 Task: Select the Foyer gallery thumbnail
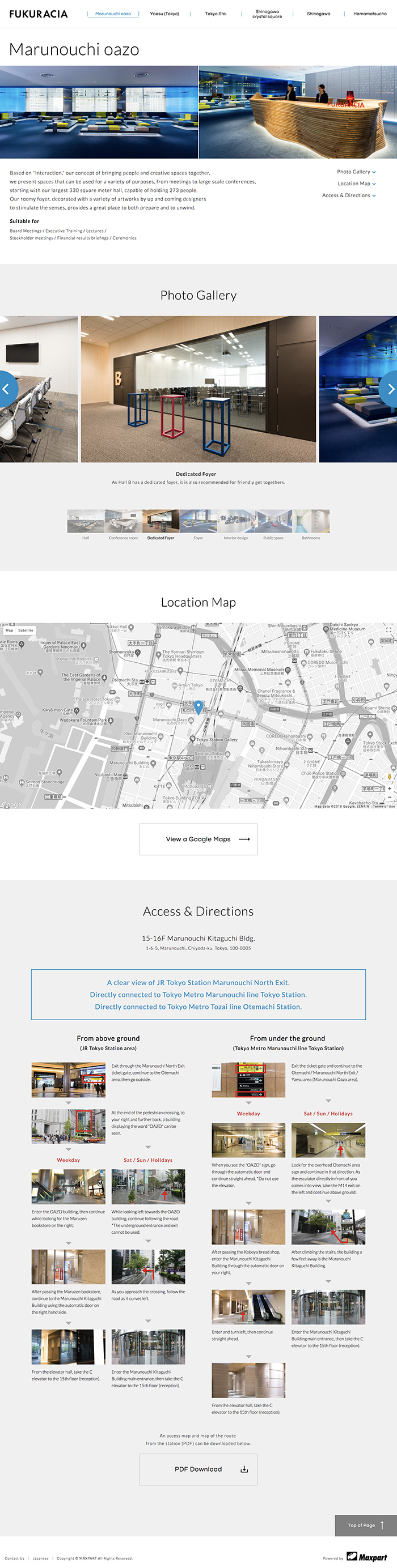(x=198, y=521)
